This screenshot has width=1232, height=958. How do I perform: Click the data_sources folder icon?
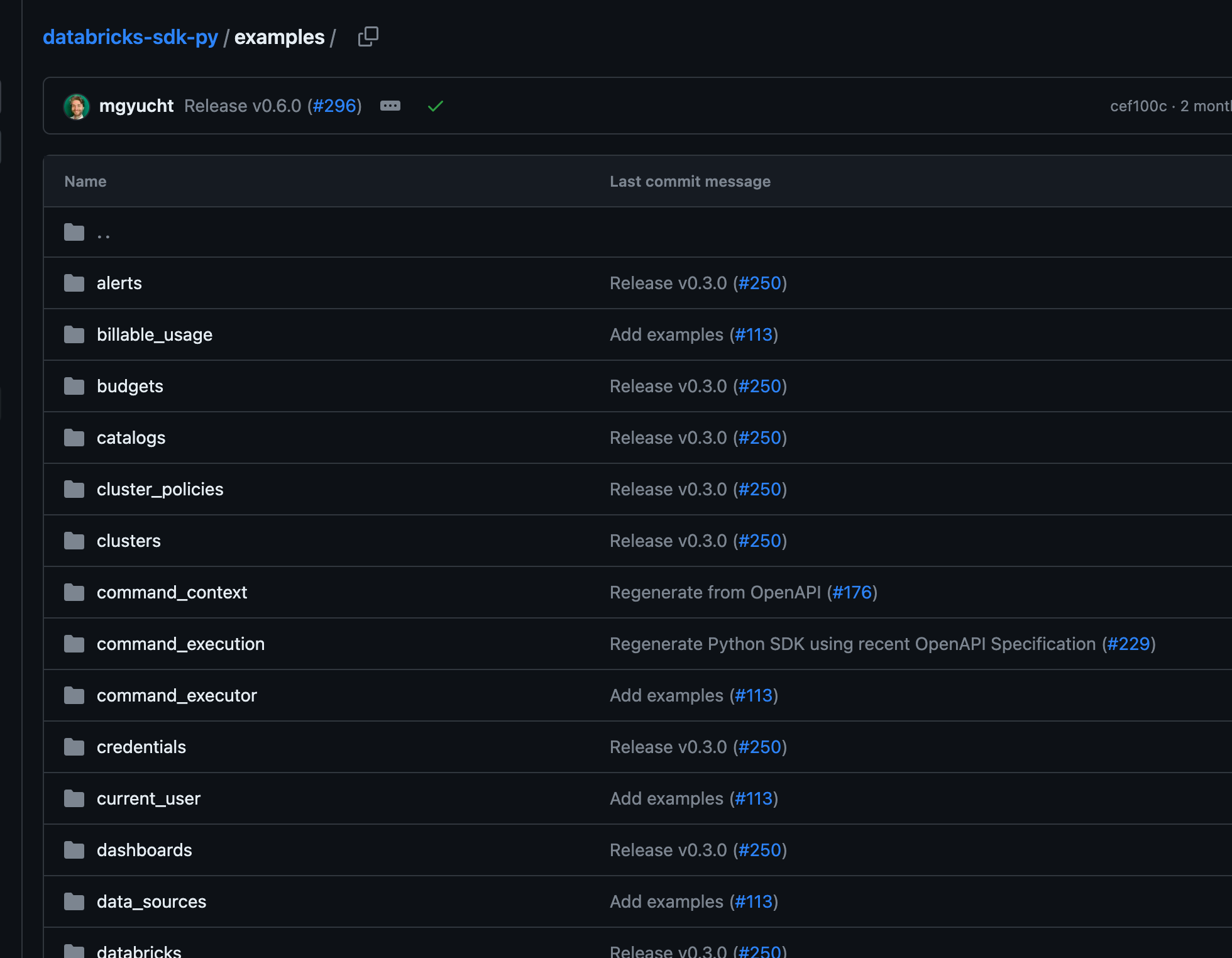coord(74,901)
